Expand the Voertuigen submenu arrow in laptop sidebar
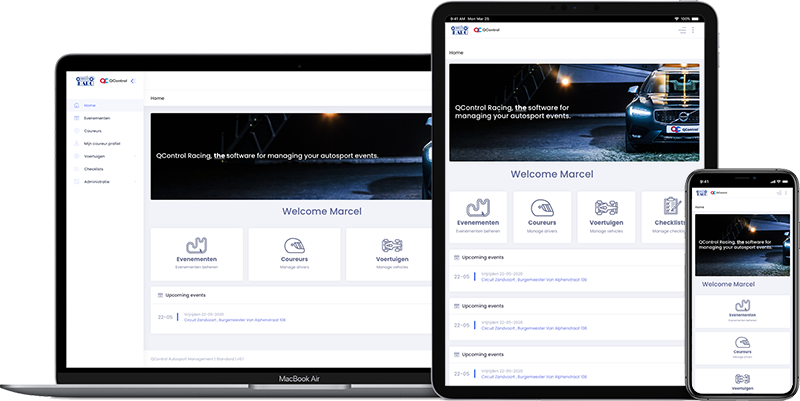 (x=135, y=156)
